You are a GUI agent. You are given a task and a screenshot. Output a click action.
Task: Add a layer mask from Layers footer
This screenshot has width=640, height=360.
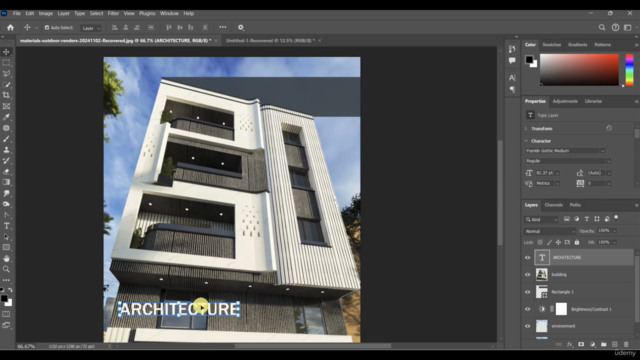click(581, 344)
